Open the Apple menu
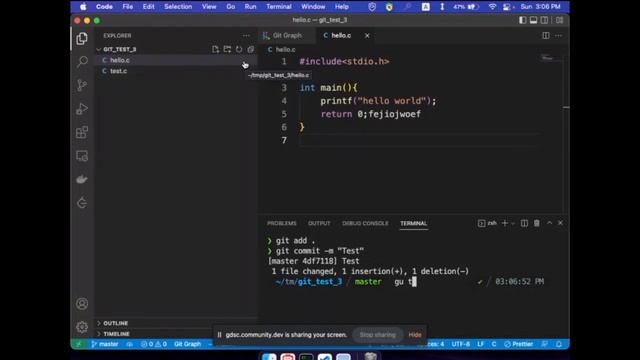This screenshot has width=640, height=360. (x=83, y=7)
